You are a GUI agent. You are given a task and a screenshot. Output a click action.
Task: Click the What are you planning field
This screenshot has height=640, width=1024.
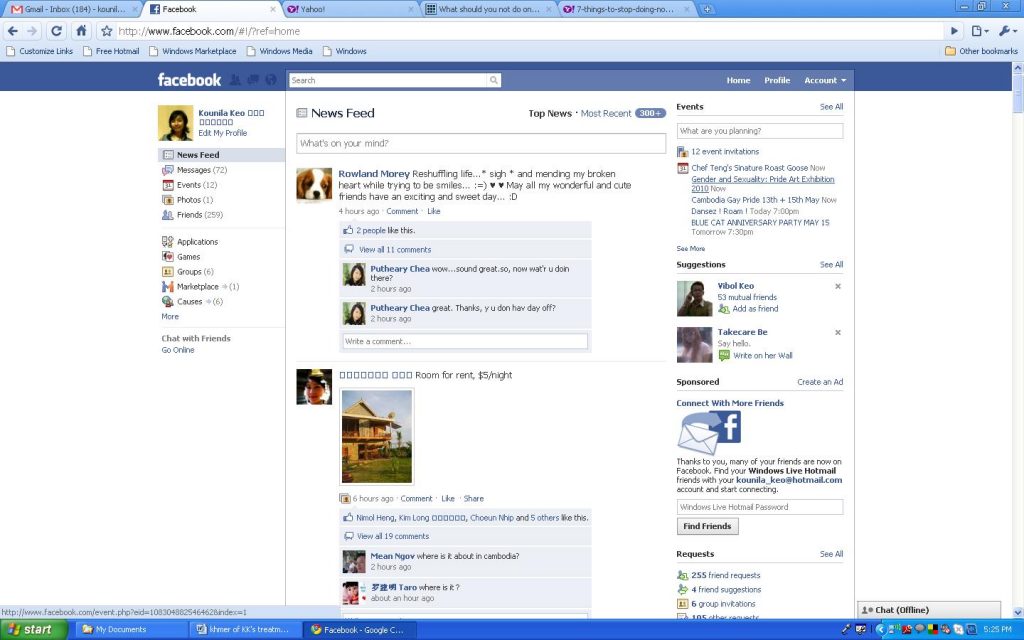tap(760, 131)
